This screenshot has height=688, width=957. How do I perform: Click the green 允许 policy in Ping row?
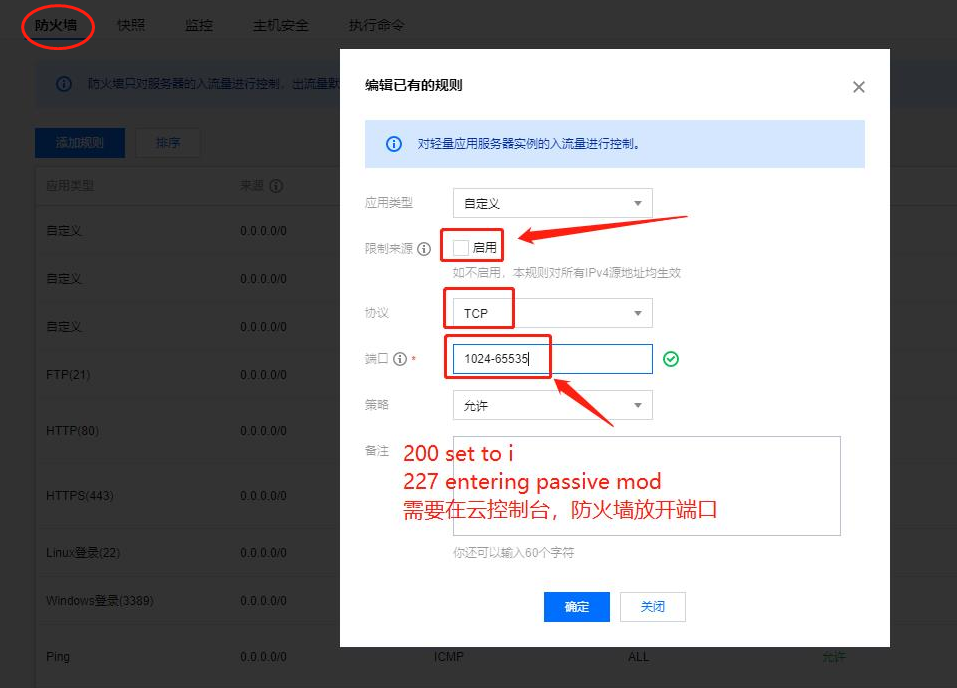[x=834, y=657]
